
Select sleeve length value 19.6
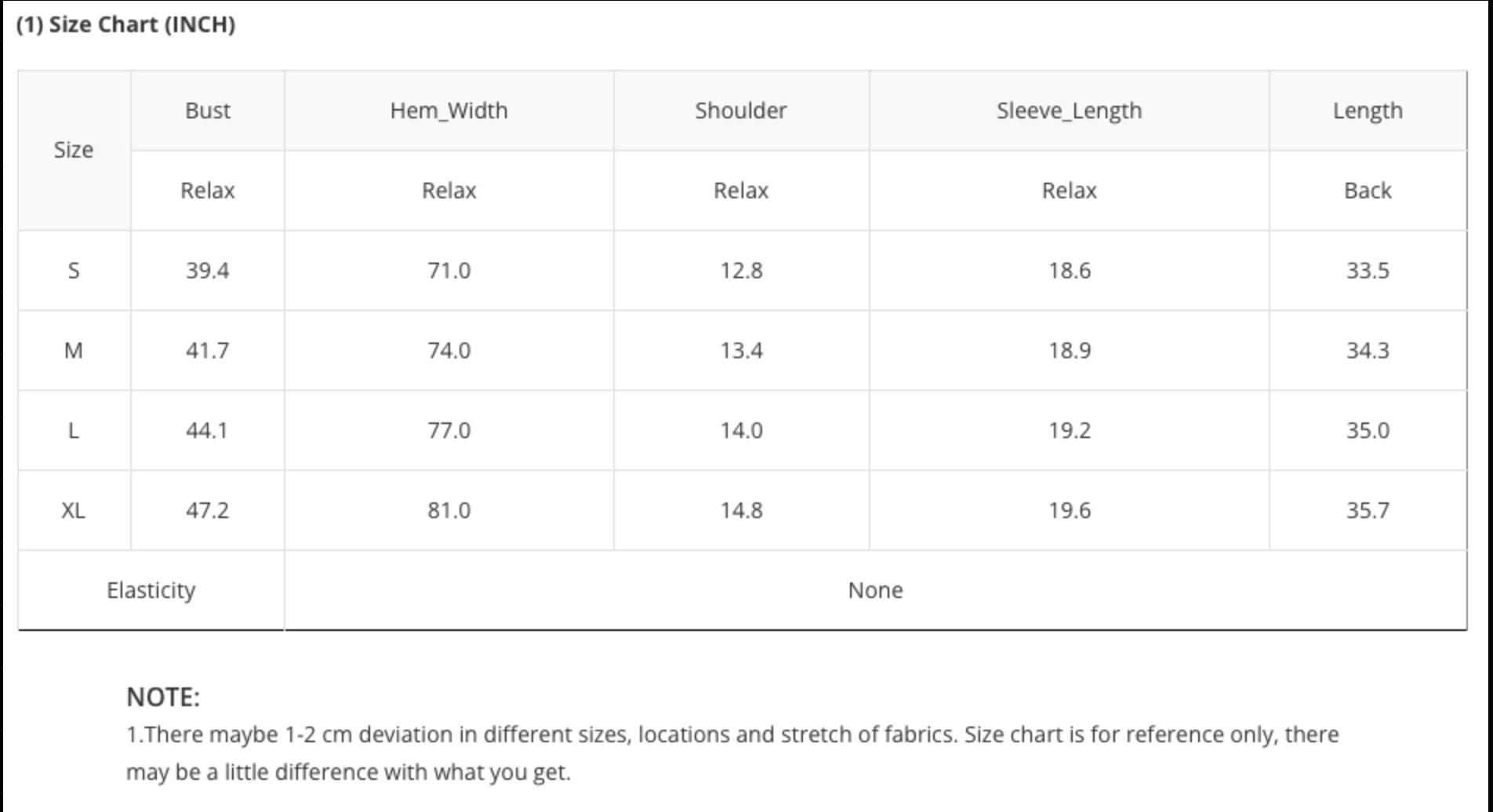[1069, 510]
